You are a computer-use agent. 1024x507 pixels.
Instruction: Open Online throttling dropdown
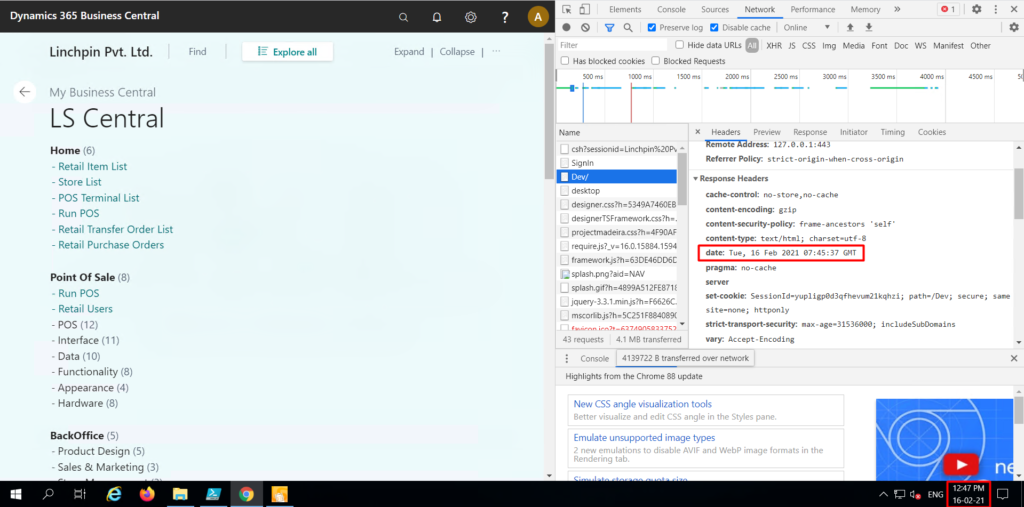pyautogui.click(x=807, y=27)
